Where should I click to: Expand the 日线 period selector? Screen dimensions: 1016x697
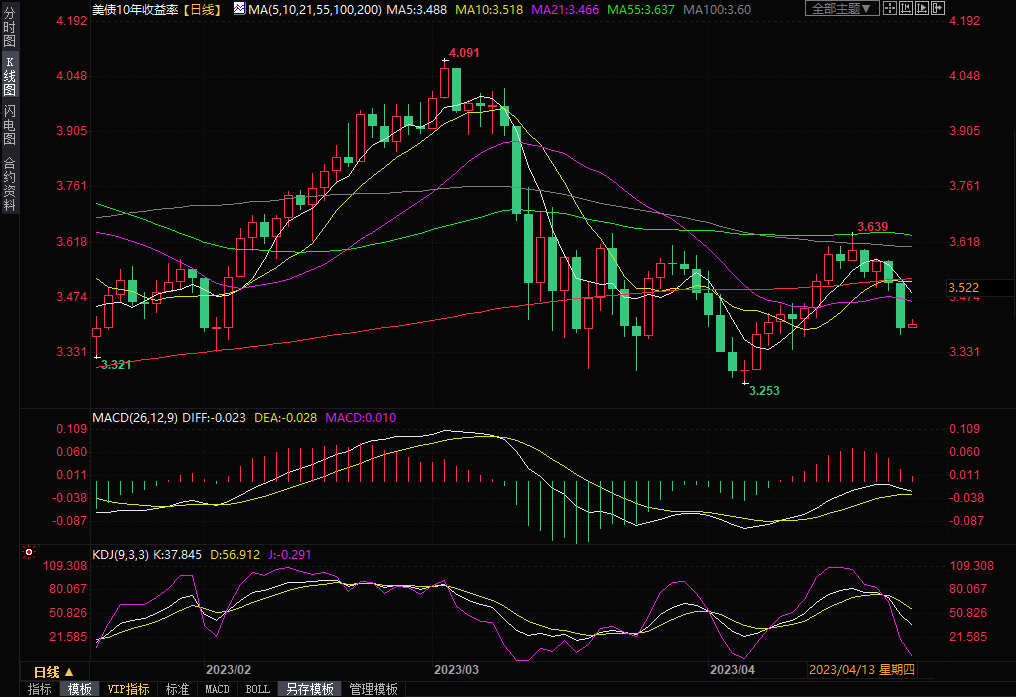pos(54,671)
